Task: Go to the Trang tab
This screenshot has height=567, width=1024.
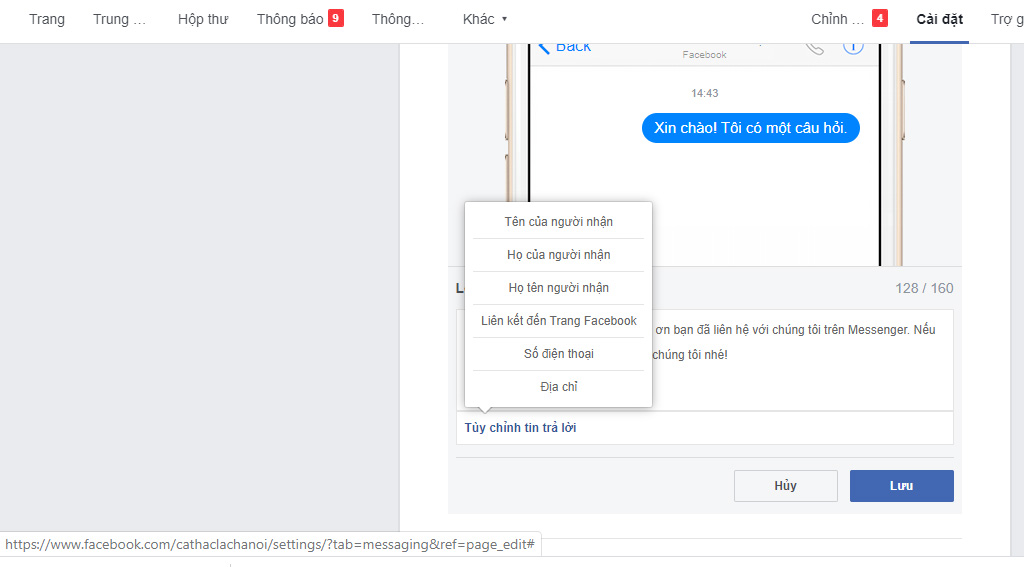Action: 47,19
